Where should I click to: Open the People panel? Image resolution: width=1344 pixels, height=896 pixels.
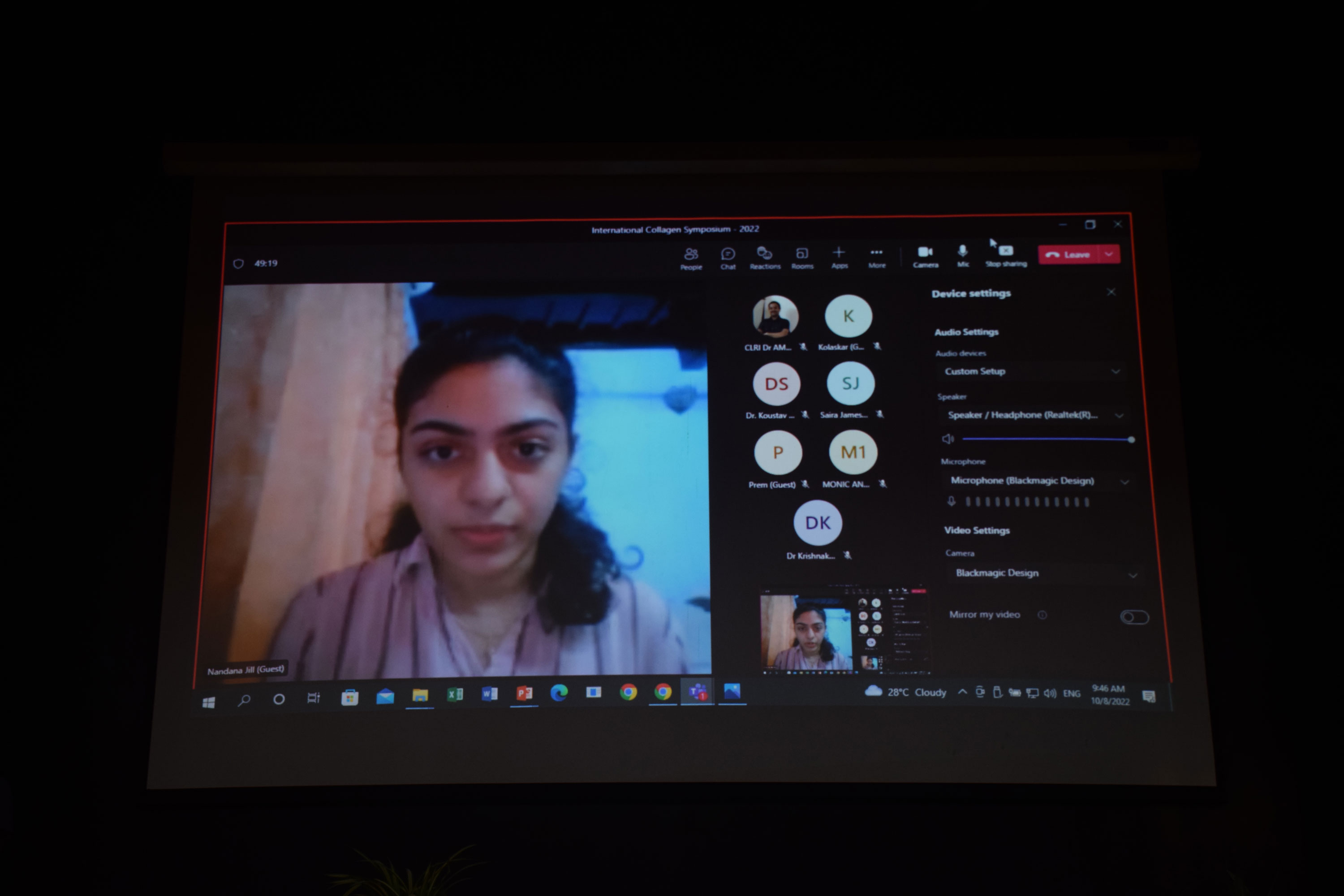[691, 257]
